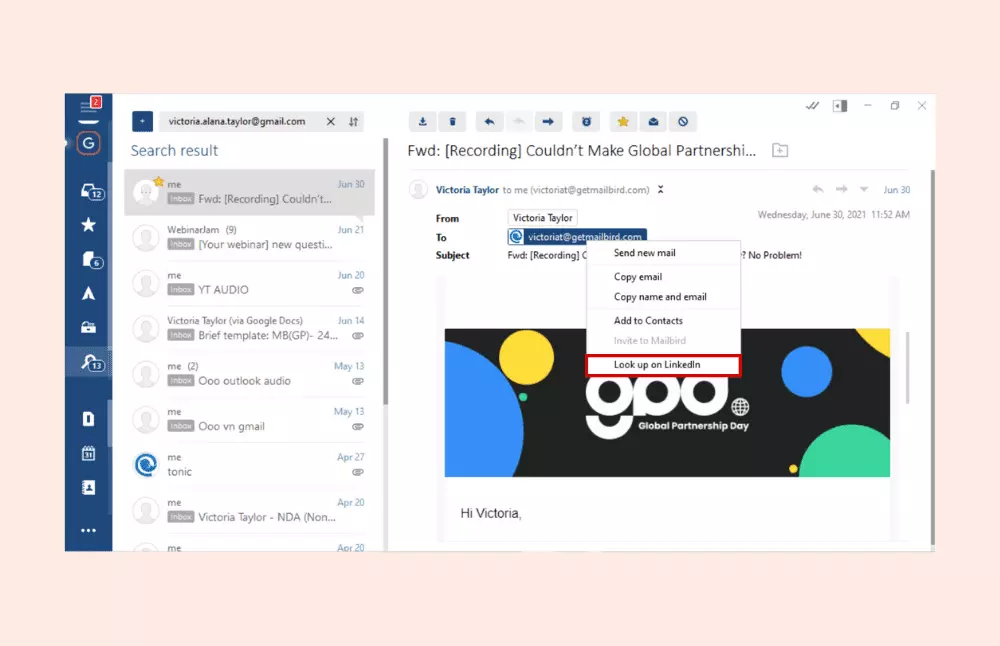Mark email as unread with envelope icon
Image resolution: width=1000 pixels, height=646 pixels.
coord(653,121)
